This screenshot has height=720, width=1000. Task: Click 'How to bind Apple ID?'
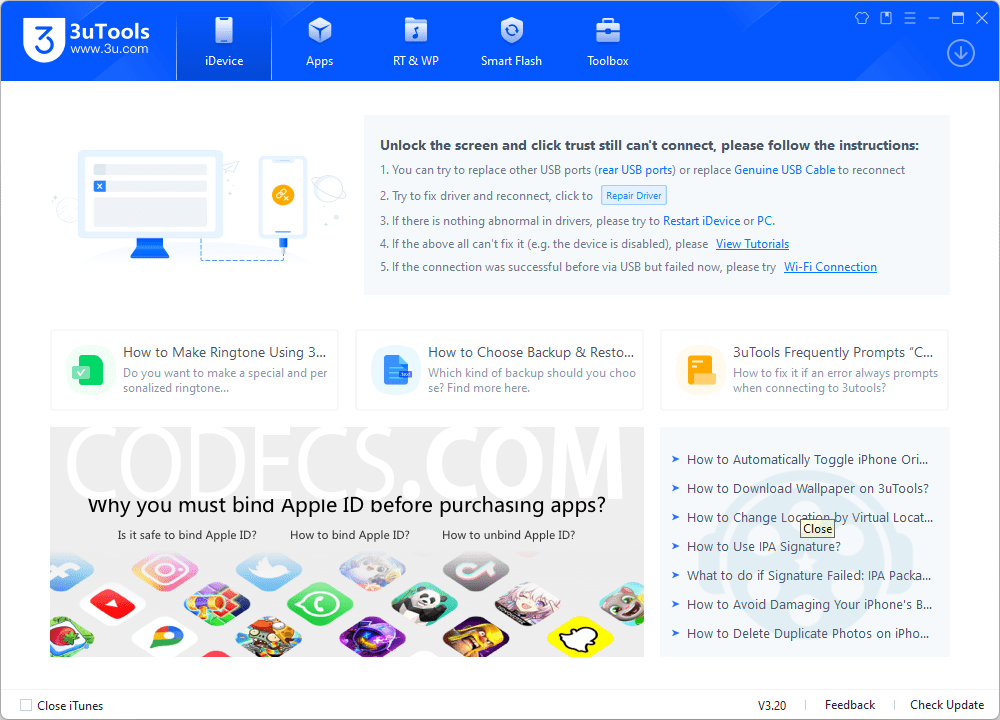[x=349, y=534]
